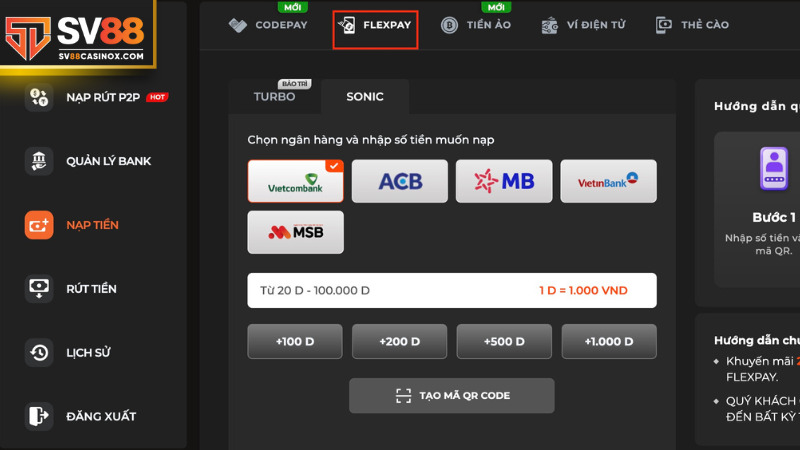
Task: Click the Quản Lý Bank building icon
Action: point(39,161)
